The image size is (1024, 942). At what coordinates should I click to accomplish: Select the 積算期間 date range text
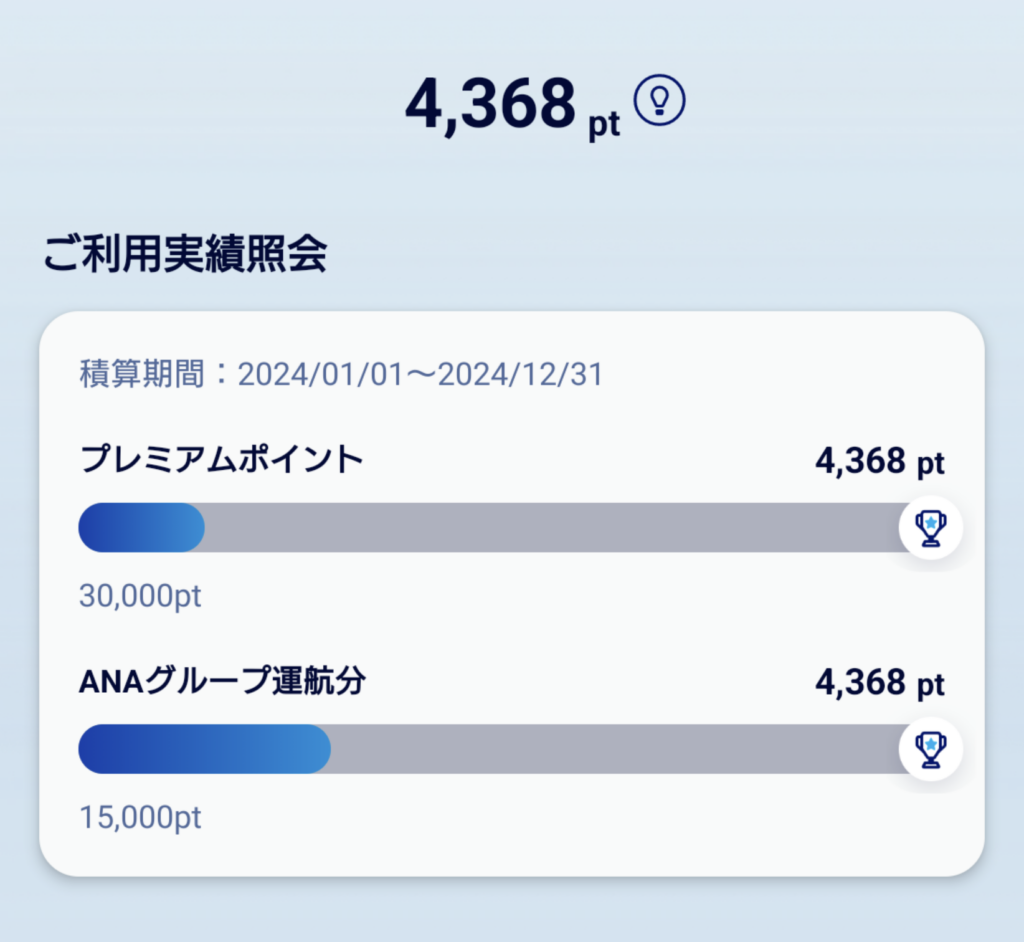coord(341,374)
